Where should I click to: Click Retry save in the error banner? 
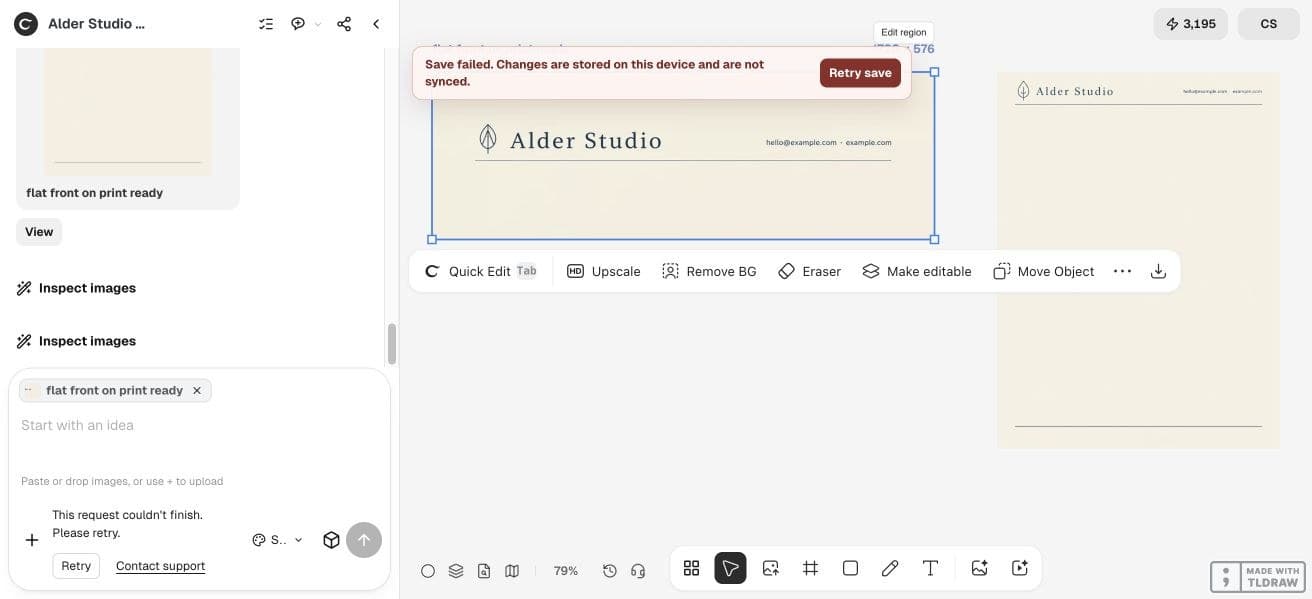point(860,73)
